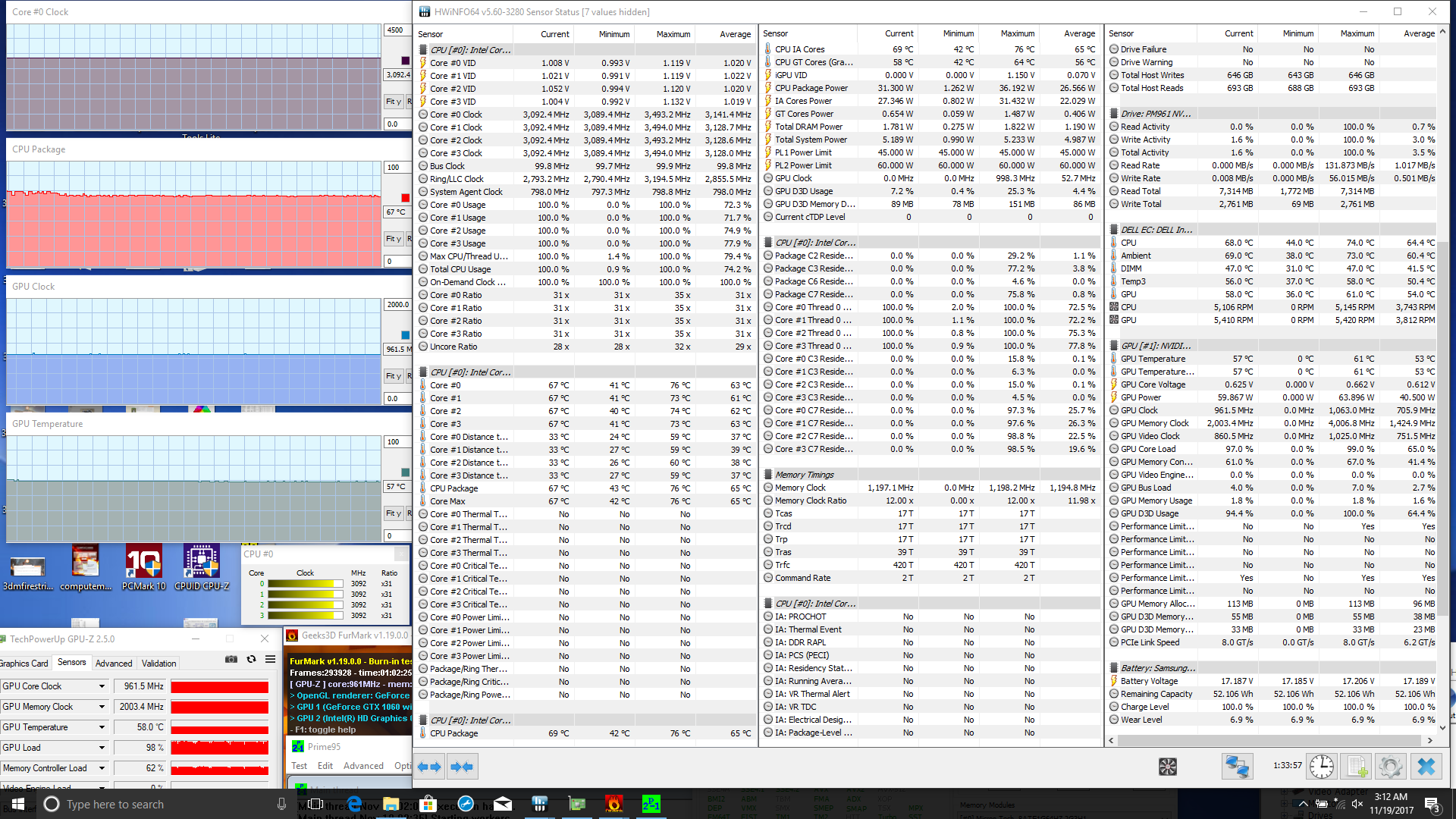Click Fit y in CPU Package graph
Image resolution: width=1456 pixels, height=819 pixels.
point(394,239)
